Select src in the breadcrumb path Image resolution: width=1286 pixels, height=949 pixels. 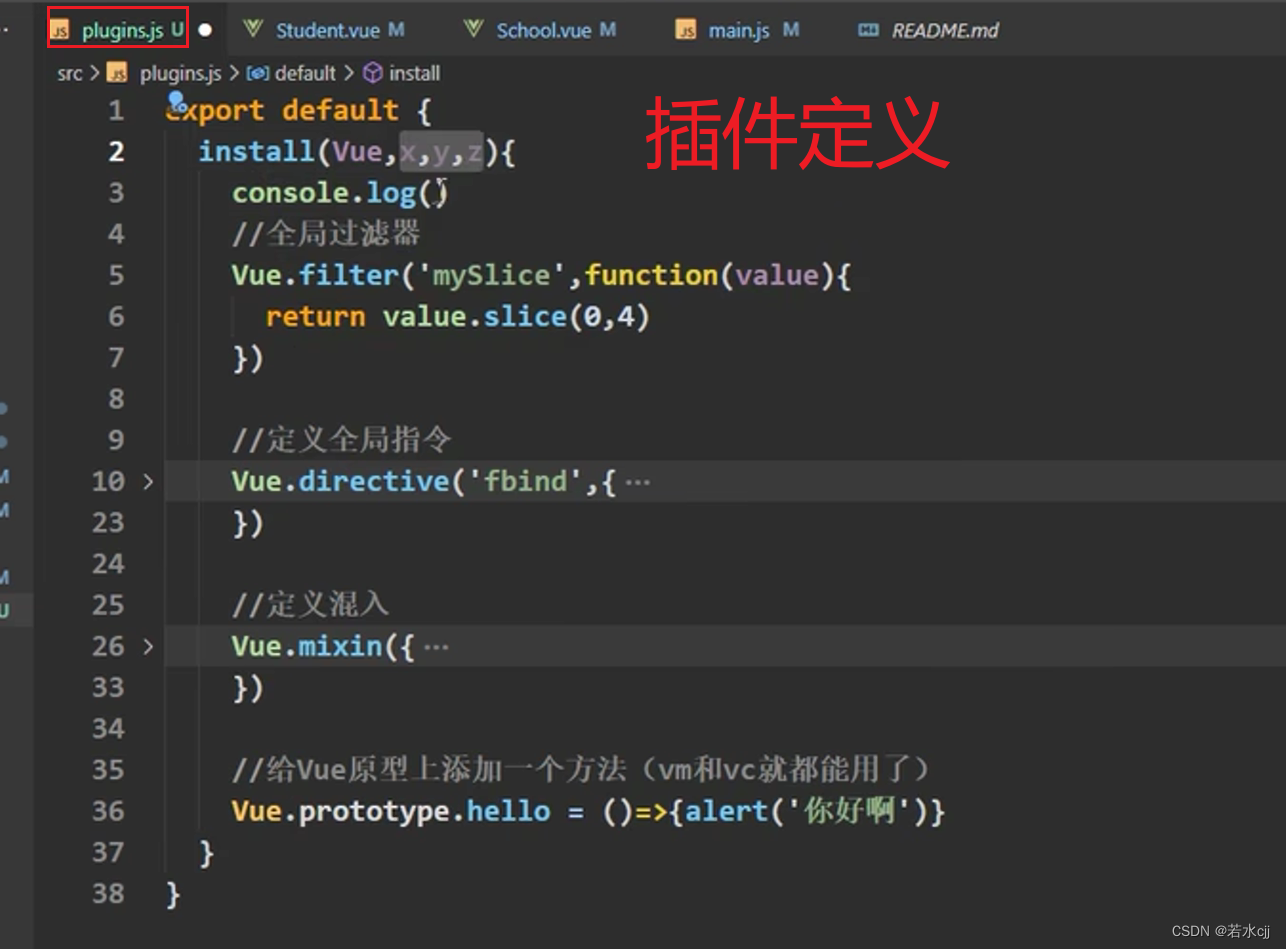pyautogui.click(x=70, y=73)
